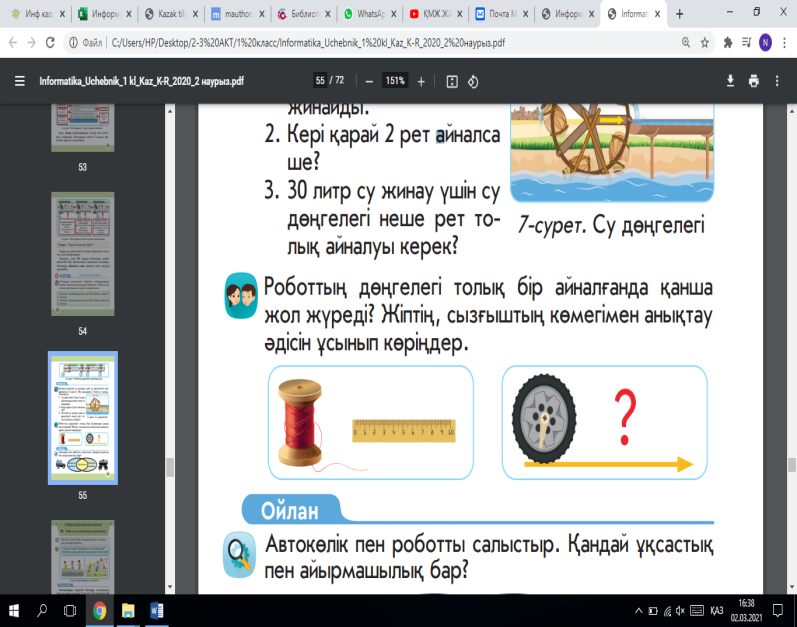Click the page number input field

point(320,81)
